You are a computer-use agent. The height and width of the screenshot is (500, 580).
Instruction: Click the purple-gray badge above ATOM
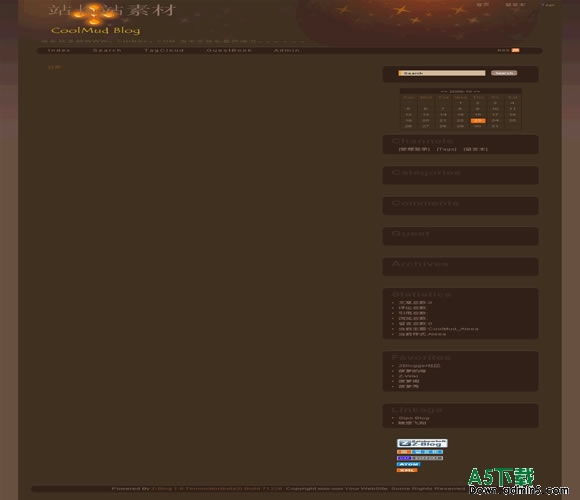(x=420, y=458)
